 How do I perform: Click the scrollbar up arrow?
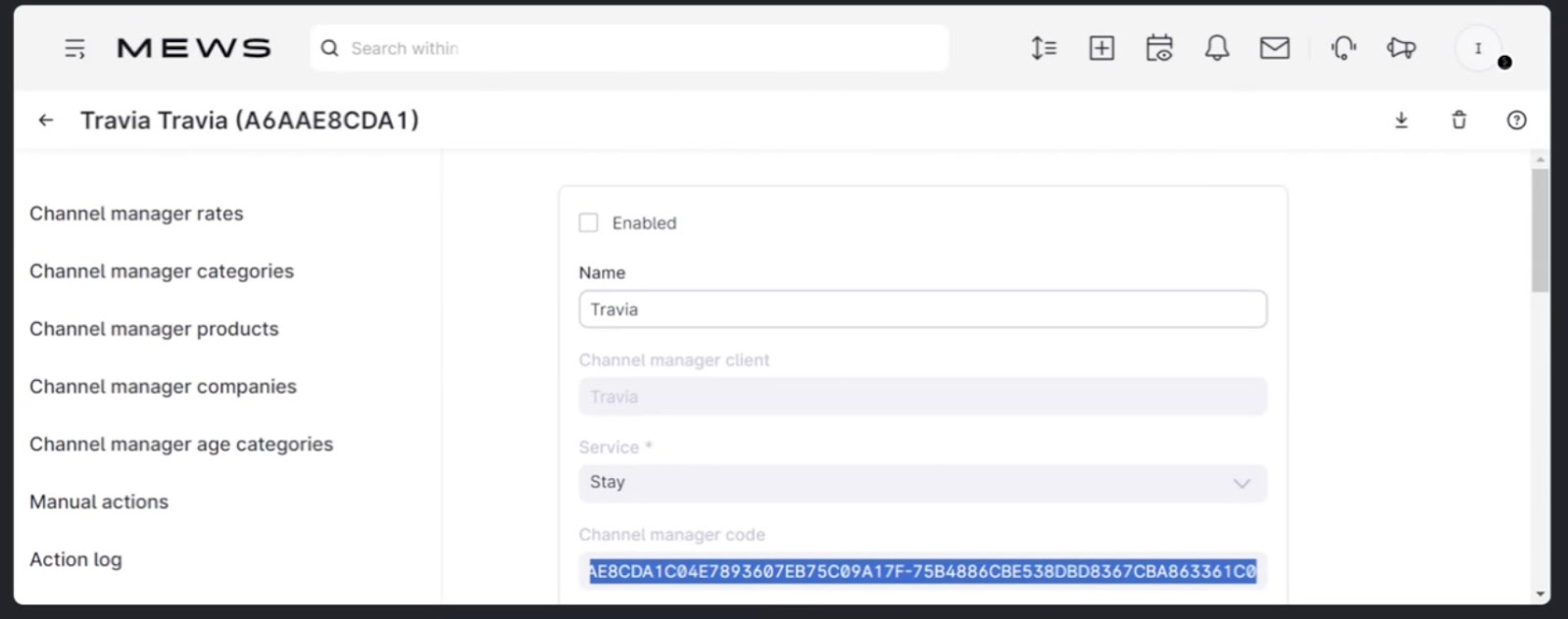coord(1541,159)
